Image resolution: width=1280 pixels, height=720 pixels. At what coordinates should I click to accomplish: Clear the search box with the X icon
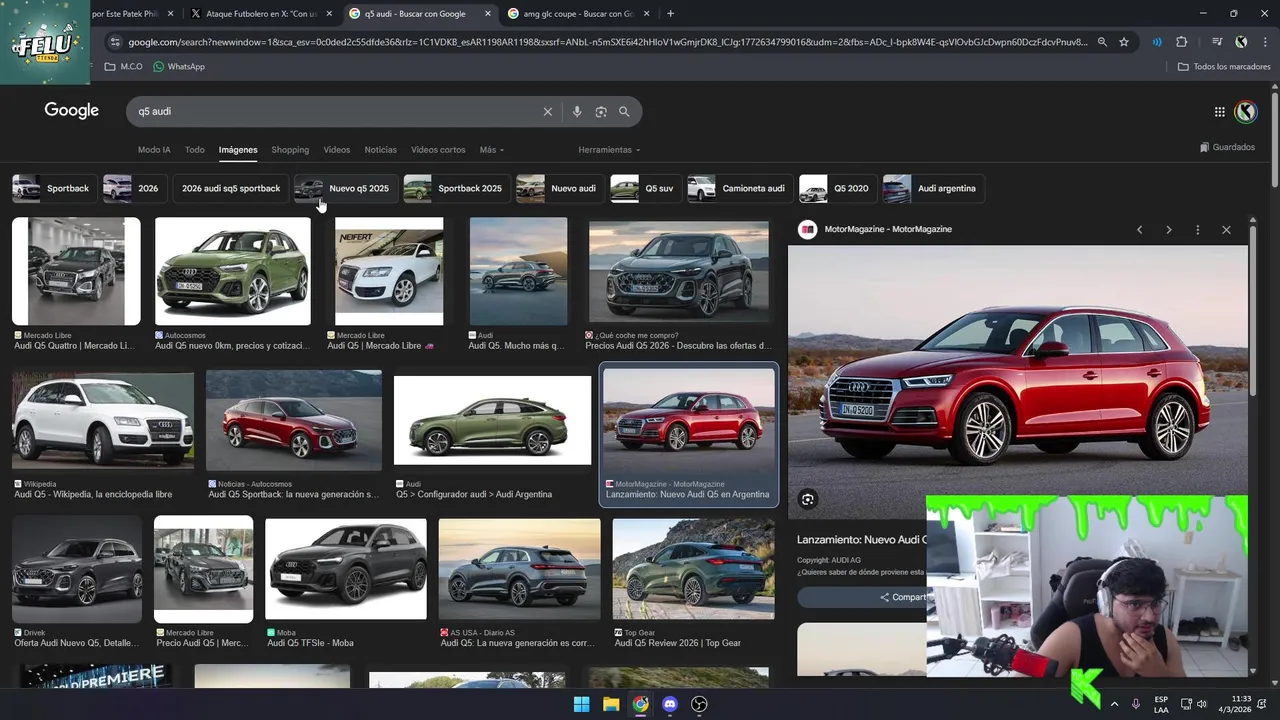point(547,112)
